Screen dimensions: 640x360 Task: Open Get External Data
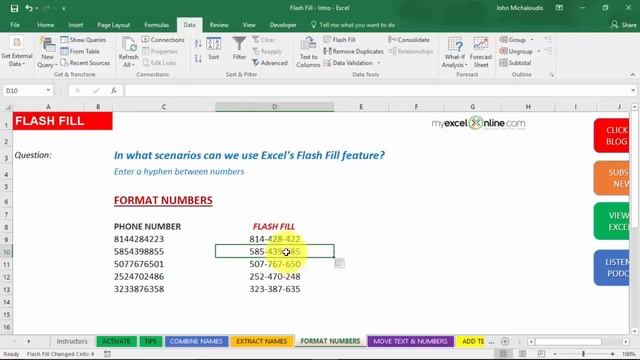[x=17, y=52]
